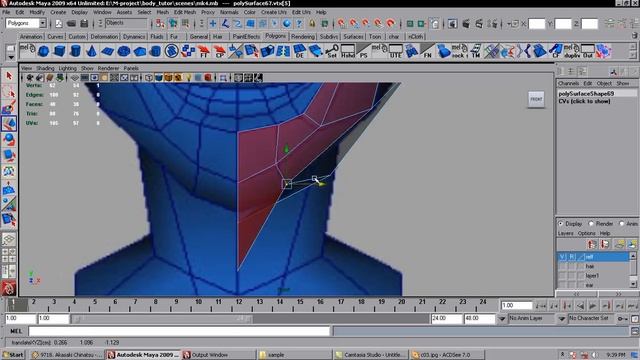
Task: Open the Normals menu
Action: [229, 12]
